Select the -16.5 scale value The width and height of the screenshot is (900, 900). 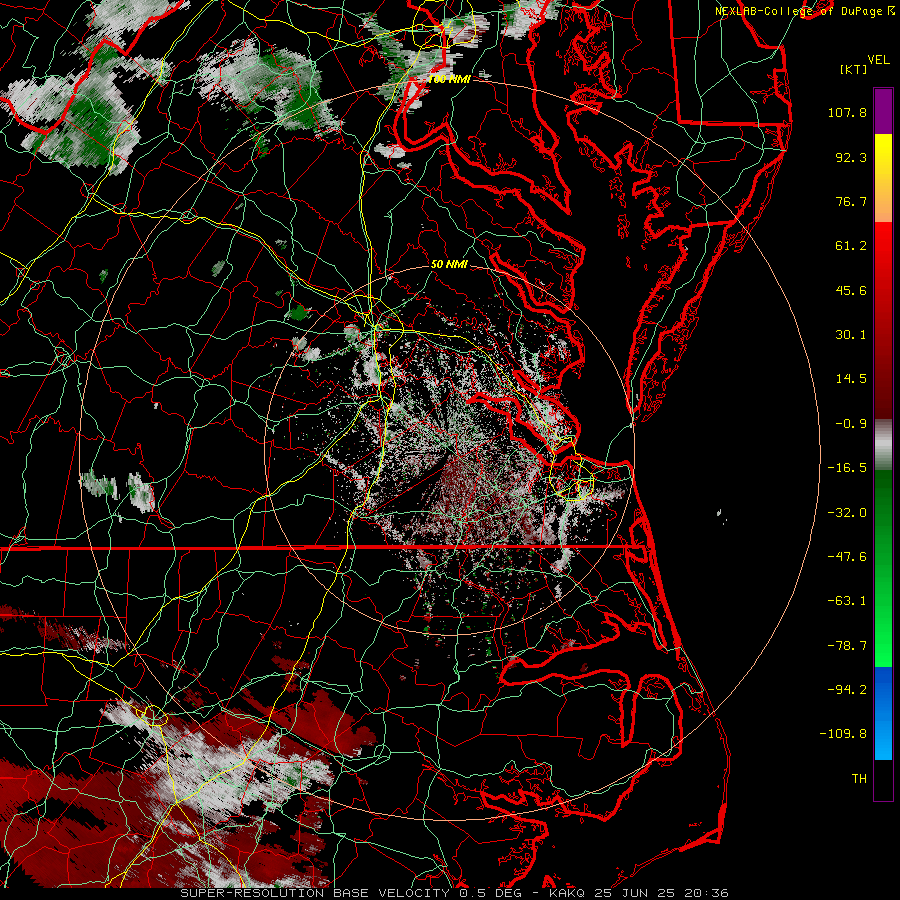[x=847, y=468]
